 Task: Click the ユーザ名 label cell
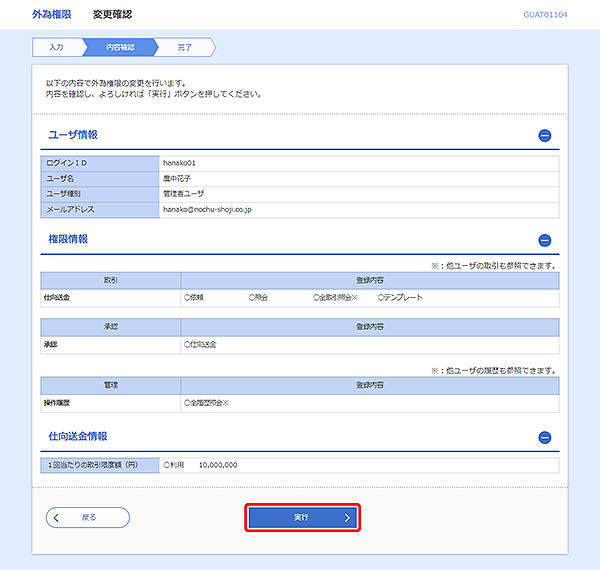tap(100, 179)
